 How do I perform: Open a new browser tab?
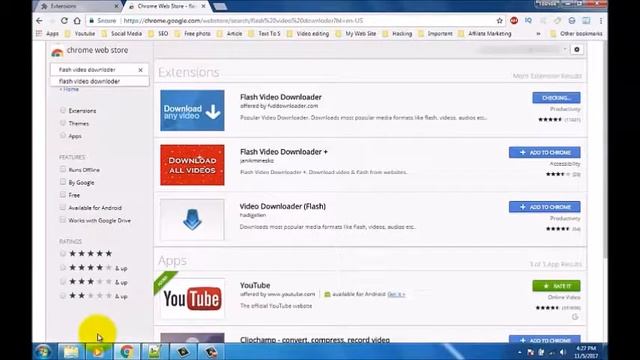pyautogui.click(x=220, y=7)
